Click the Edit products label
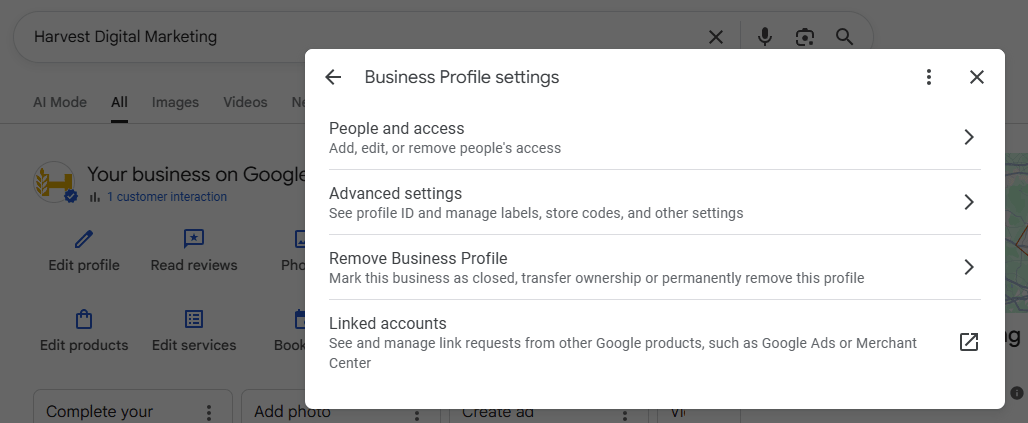1028x423 pixels. 84,345
